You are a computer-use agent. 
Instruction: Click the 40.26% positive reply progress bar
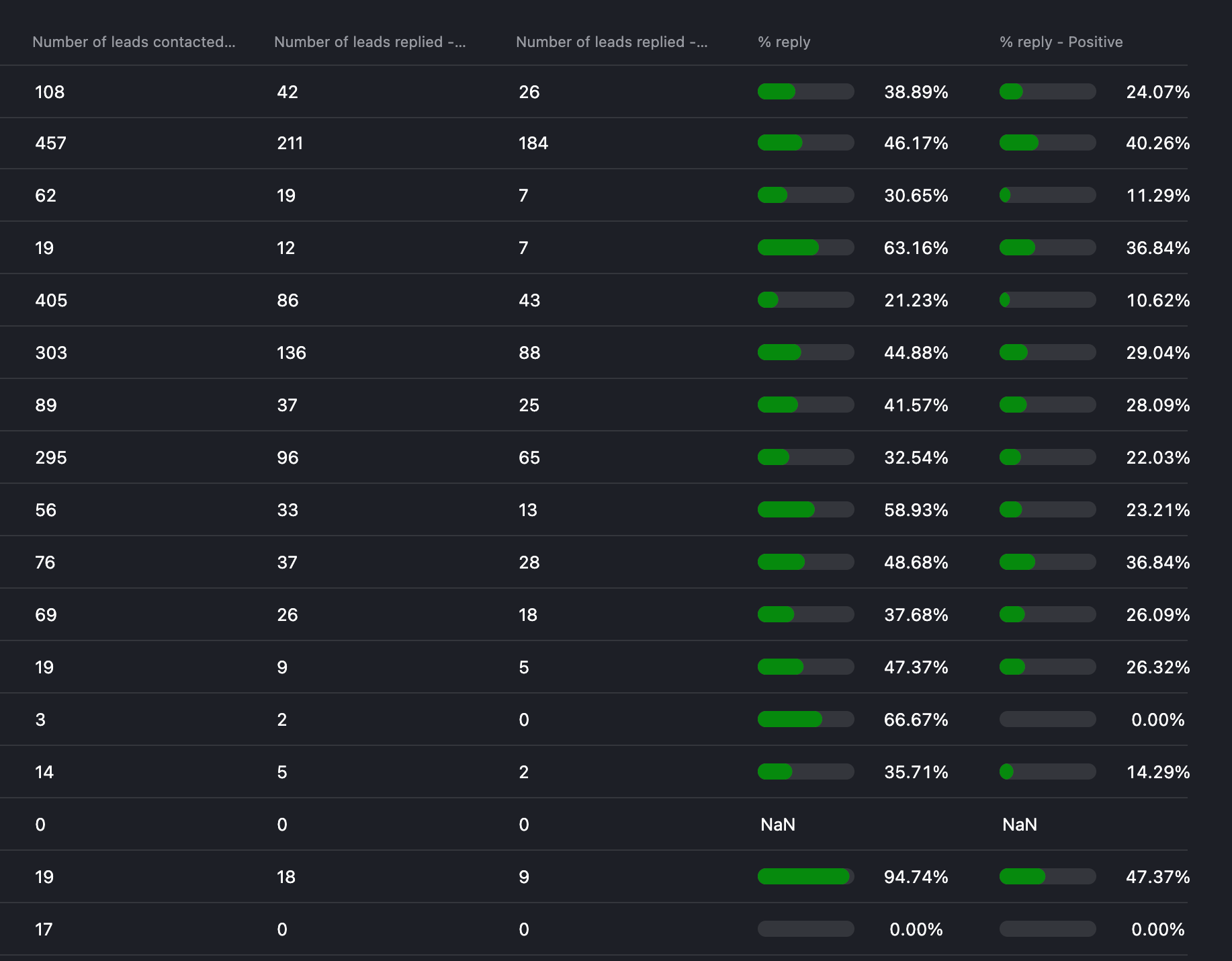tap(1047, 142)
